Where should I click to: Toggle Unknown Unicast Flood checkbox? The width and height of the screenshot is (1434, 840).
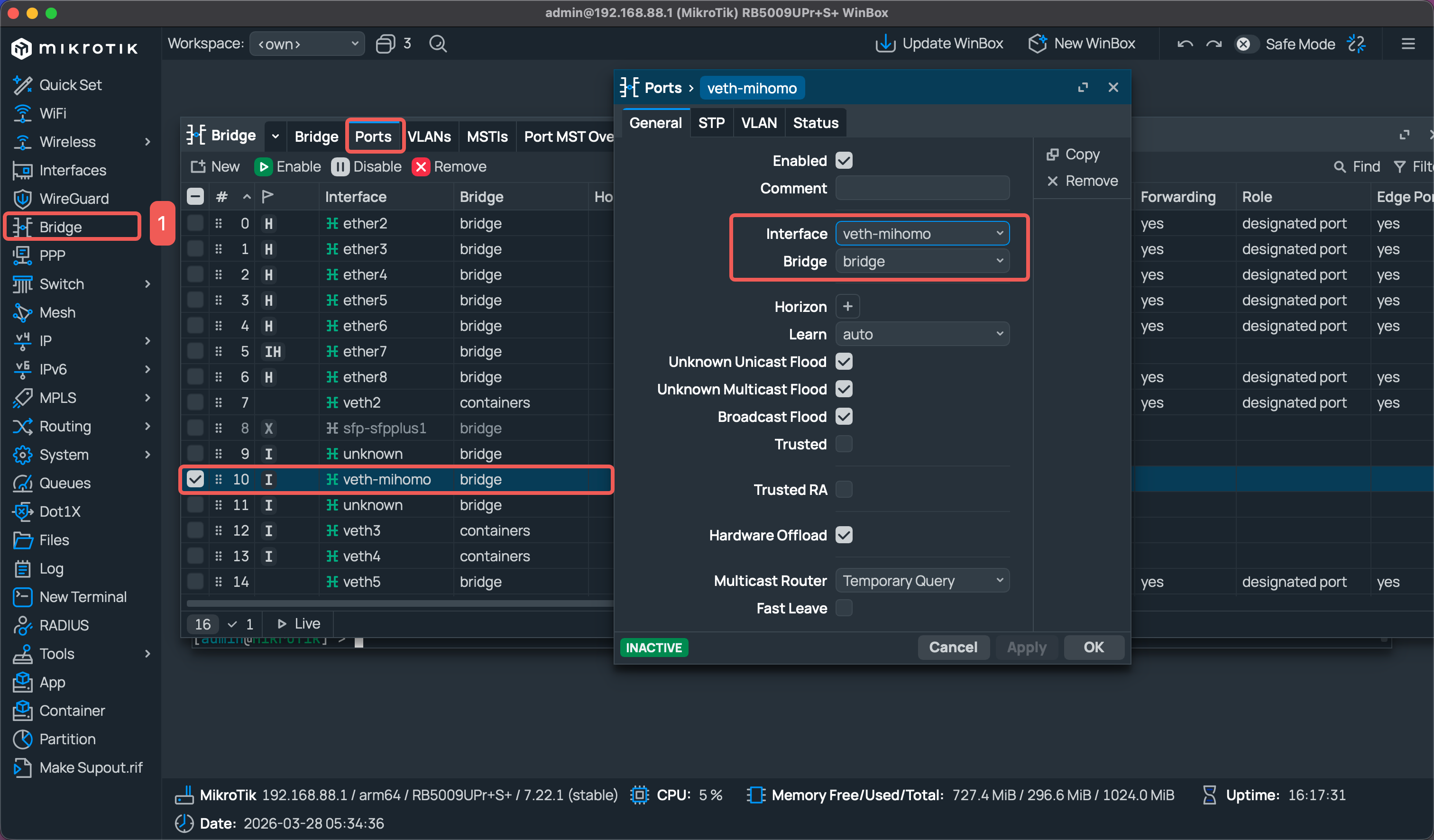click(x=844, y=362)
